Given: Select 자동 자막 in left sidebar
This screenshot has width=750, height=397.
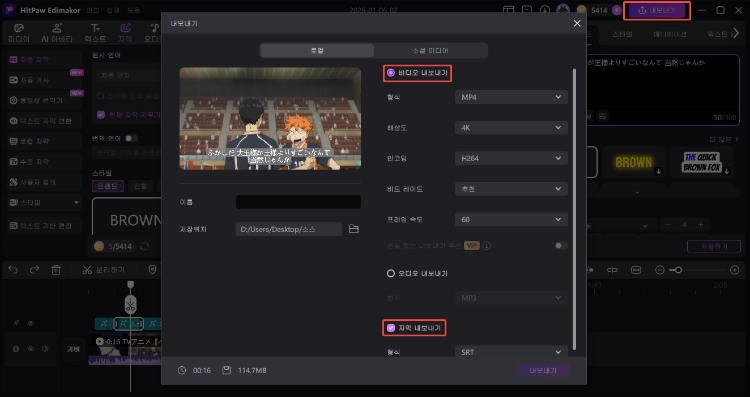Looking at the screenshot, I should click(44, 60).
